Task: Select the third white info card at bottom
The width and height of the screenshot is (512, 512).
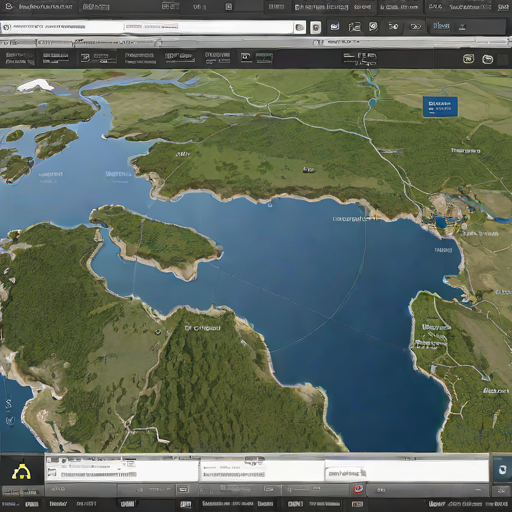Action: (407, 471)
